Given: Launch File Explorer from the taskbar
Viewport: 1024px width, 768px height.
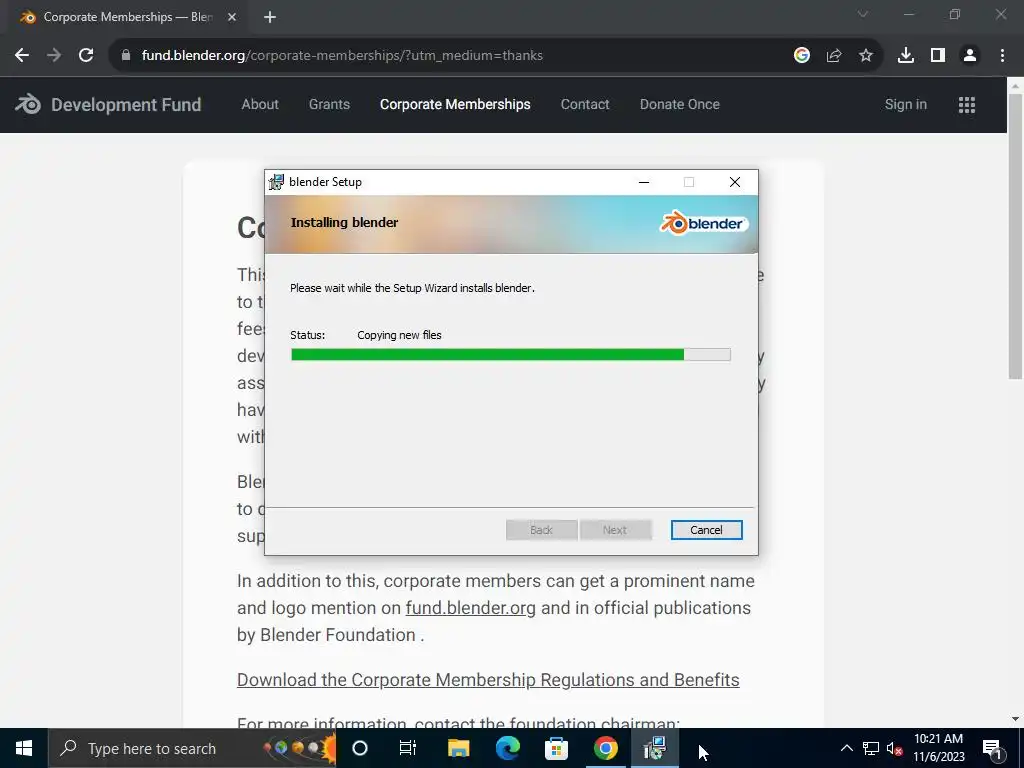Looking at the screenshot, I should point(458,748).
